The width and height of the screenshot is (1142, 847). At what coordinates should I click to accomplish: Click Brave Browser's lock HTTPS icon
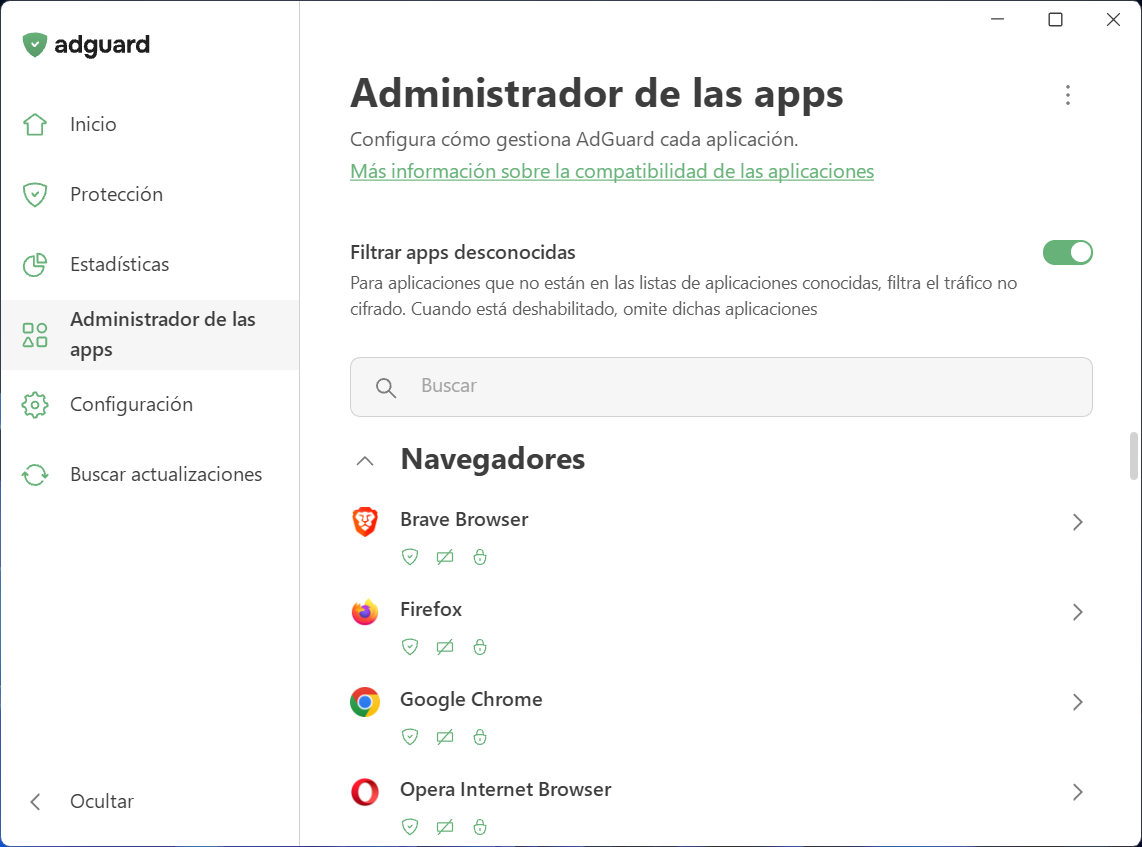point(480,557)
